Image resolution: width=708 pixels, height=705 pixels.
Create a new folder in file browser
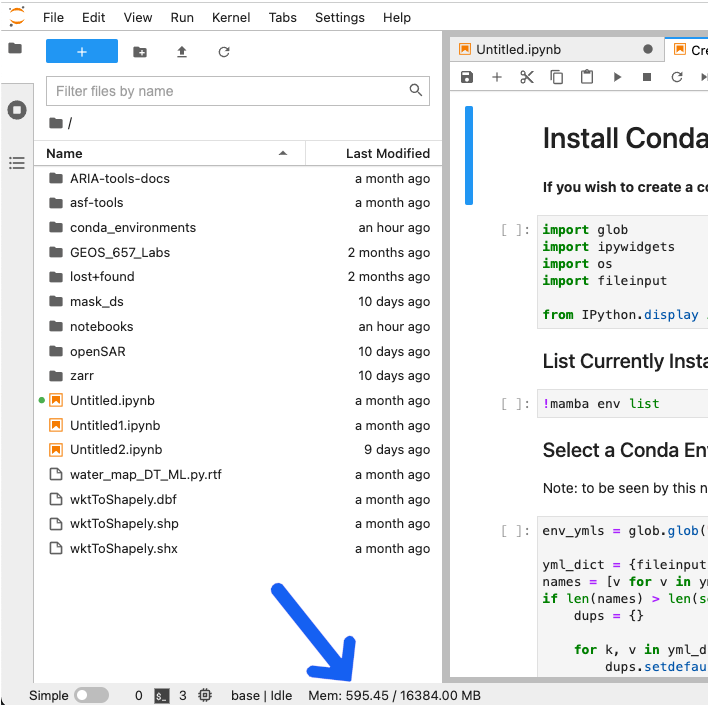coord(140,52)
